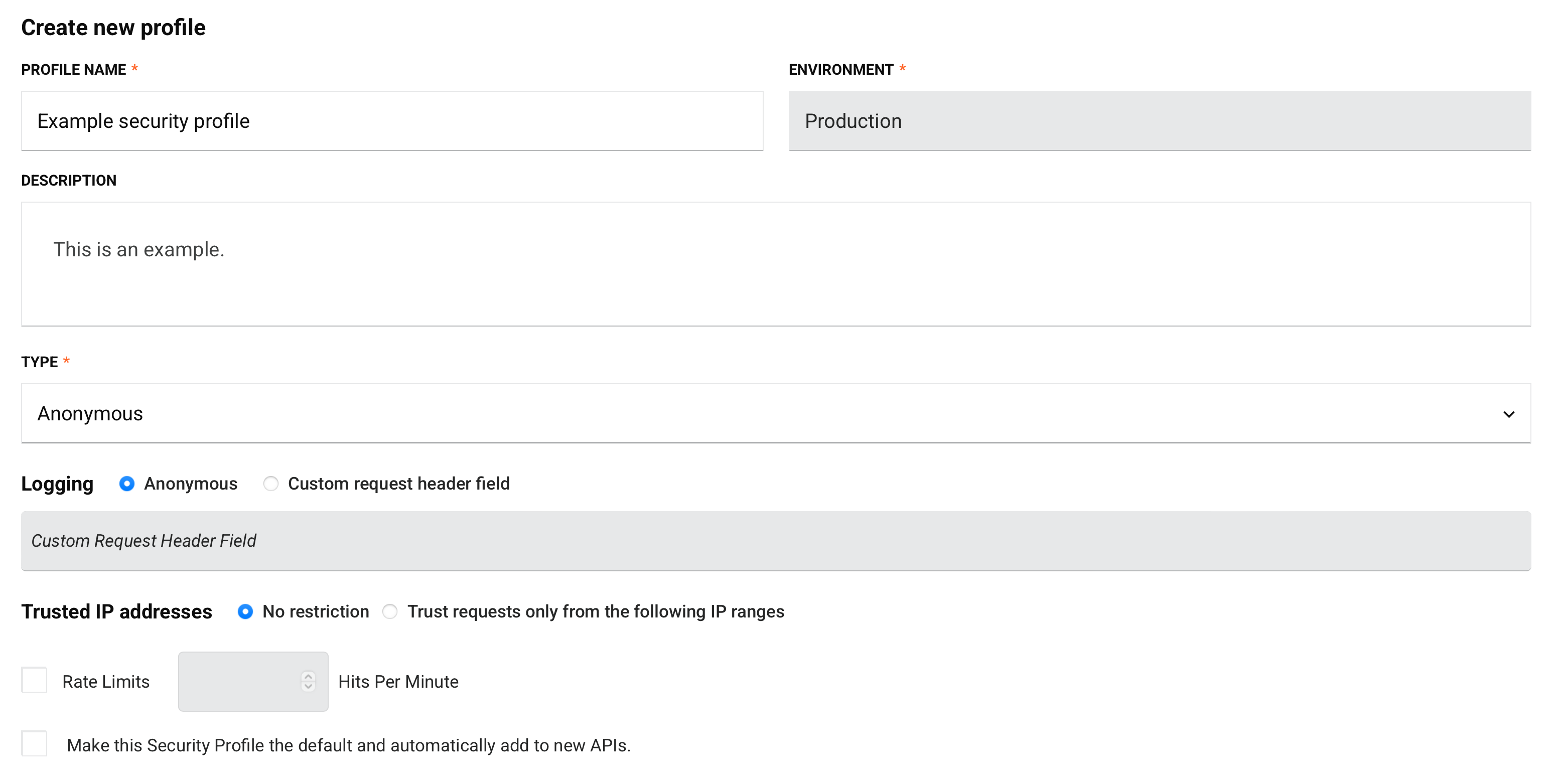The width and height of the screenshot is (1556, 784).
Task: Click the Hits Per Minute number box
Action: (x=242, y=681)
